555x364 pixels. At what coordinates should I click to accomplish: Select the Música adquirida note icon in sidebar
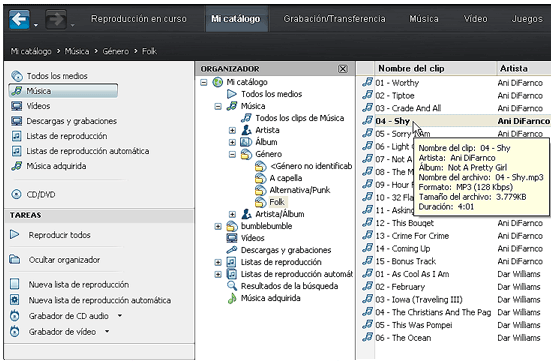coord(16,166)
